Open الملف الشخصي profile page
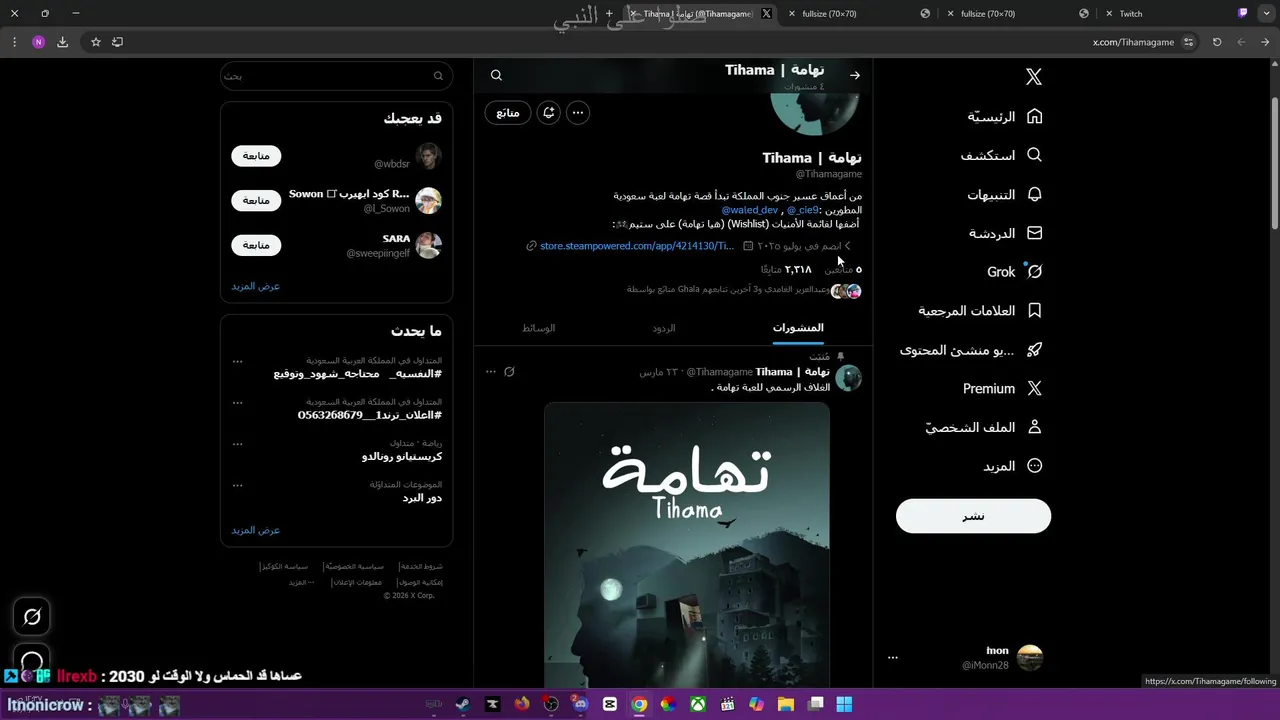This screenshot has width=1280, height=720. (984, 427)
